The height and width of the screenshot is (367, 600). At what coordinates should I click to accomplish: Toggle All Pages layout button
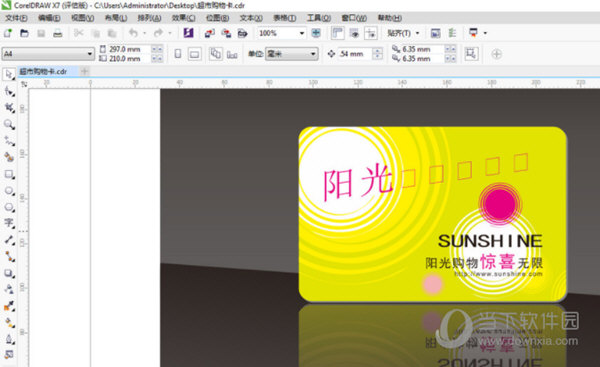pos(215,54)
